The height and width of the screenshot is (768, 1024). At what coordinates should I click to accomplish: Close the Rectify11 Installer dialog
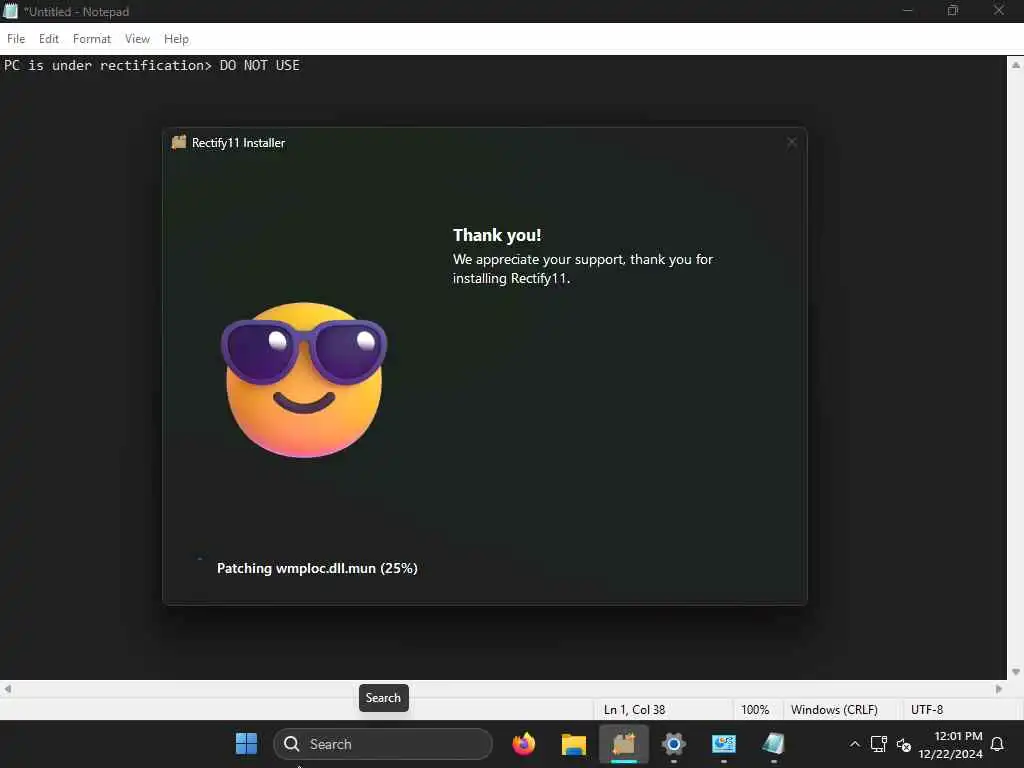tap(792, 142)
